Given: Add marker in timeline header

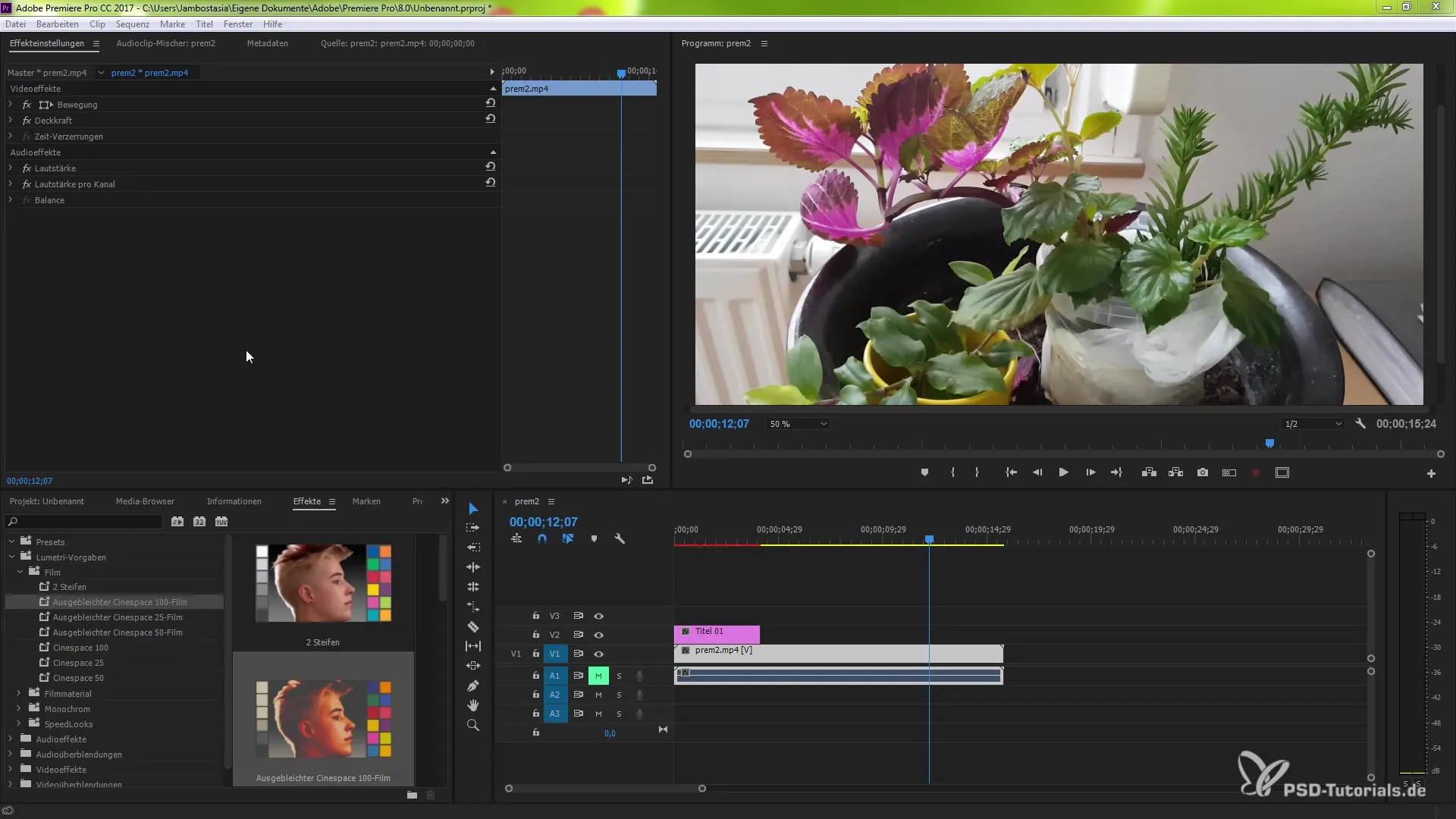Looking at the screenshot, I should pyautogui.click(x=594, y=538).
